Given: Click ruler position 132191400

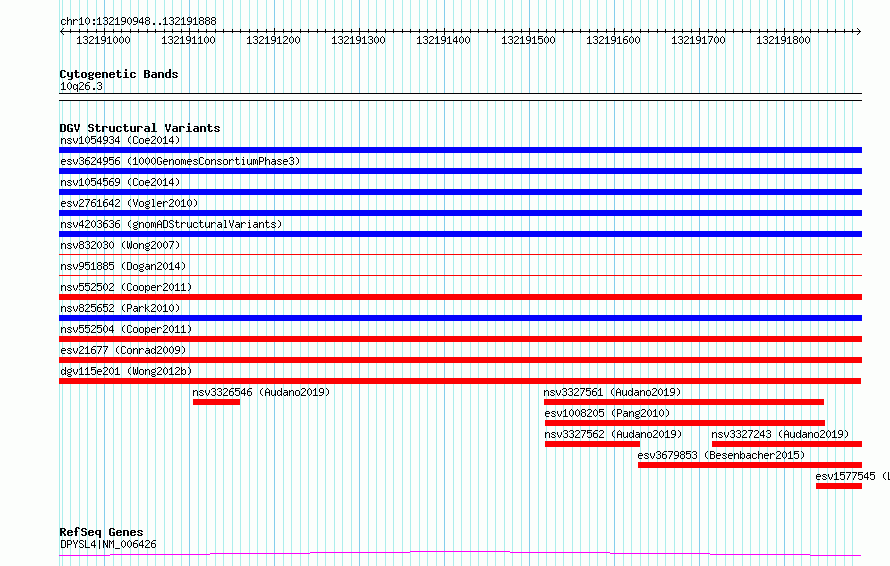Looking at the screenshot, I should click(x=443, y=40).
